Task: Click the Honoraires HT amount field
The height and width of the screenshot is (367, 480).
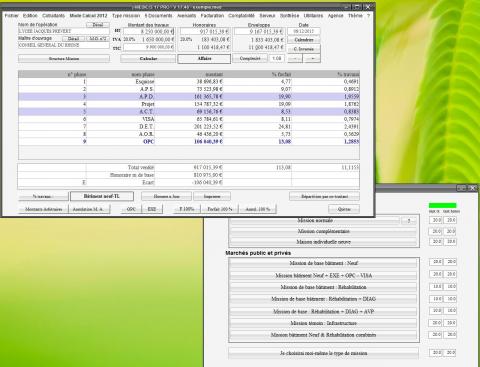Action: click(x=205, y=31)
